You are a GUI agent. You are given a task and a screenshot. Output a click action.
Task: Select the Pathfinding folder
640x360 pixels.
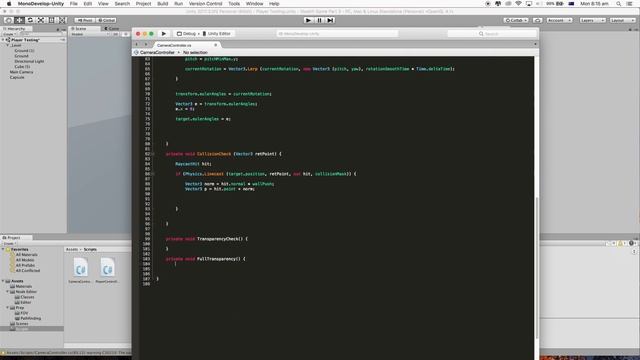tap(31, 318)
